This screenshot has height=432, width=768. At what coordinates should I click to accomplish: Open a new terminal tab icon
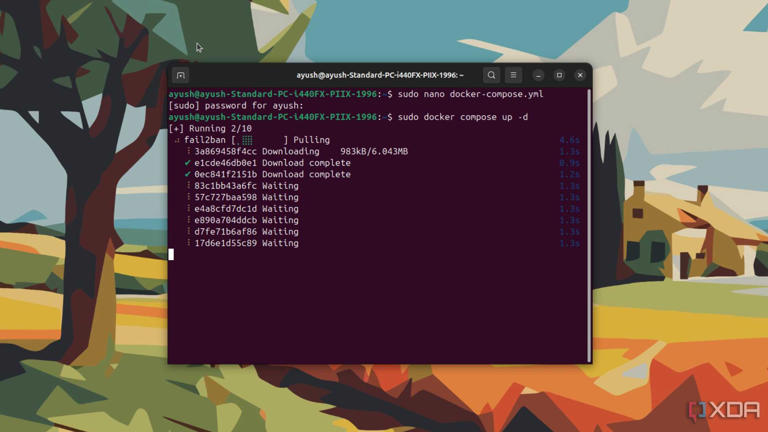pyautogui.click(x=180, y=75)
